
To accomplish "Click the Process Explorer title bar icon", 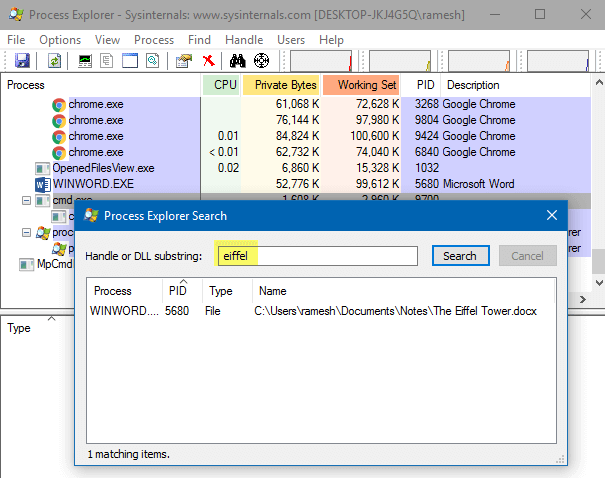I will (16, 15).
